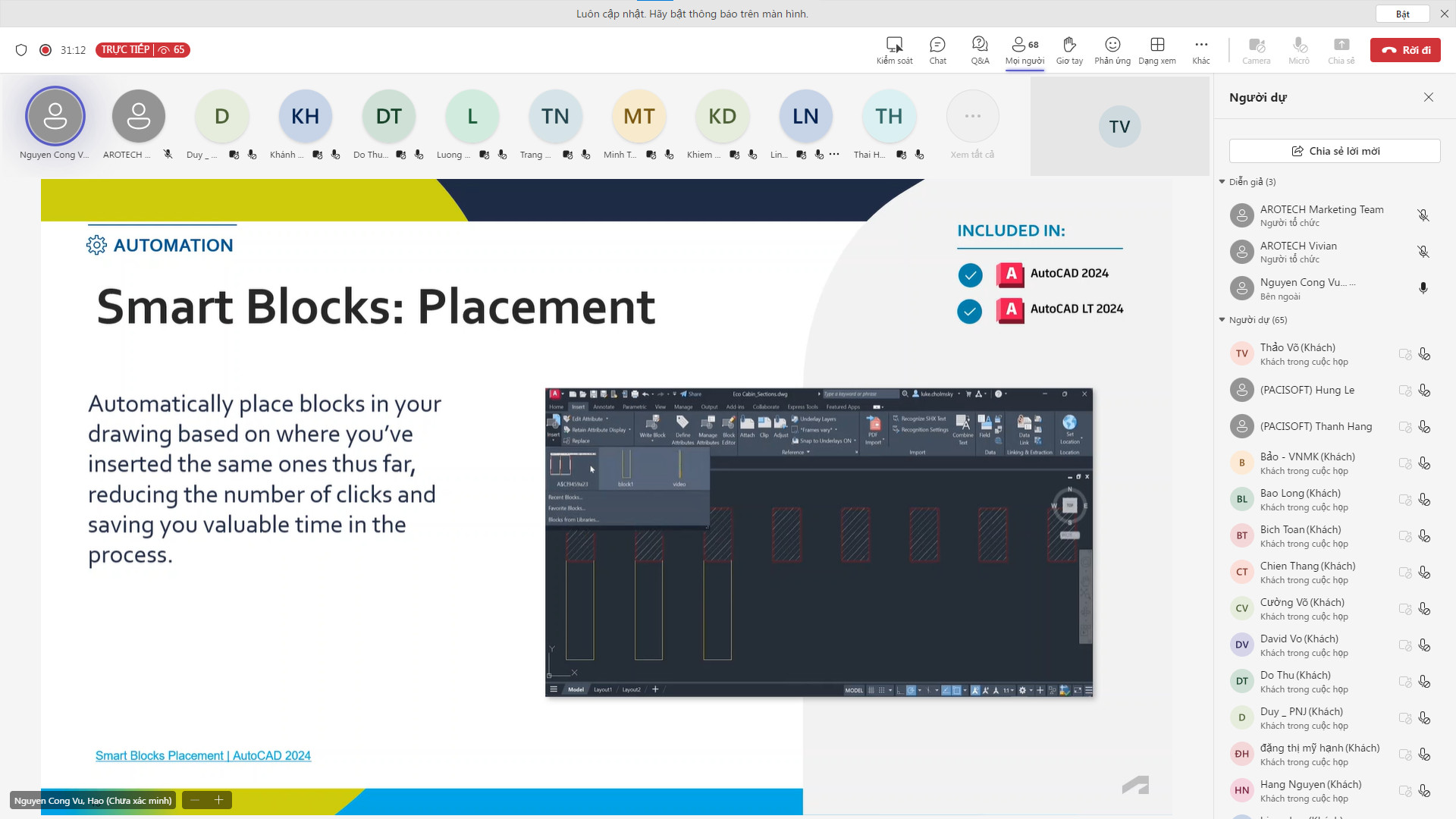
Task: Open the Phản ứng reactions menu
Action: coord(1112,50)
